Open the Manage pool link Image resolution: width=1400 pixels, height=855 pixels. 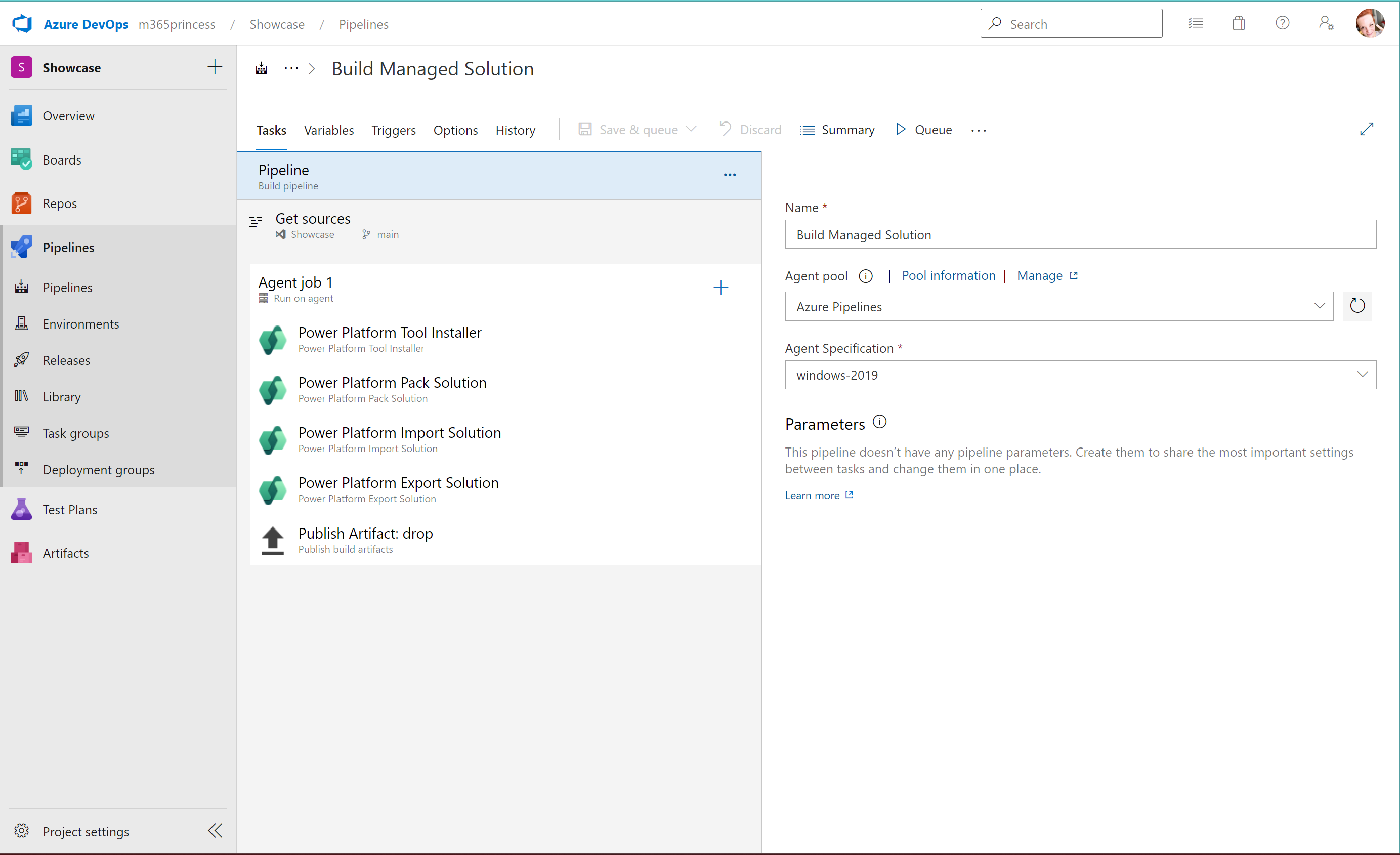[1047, 276]
